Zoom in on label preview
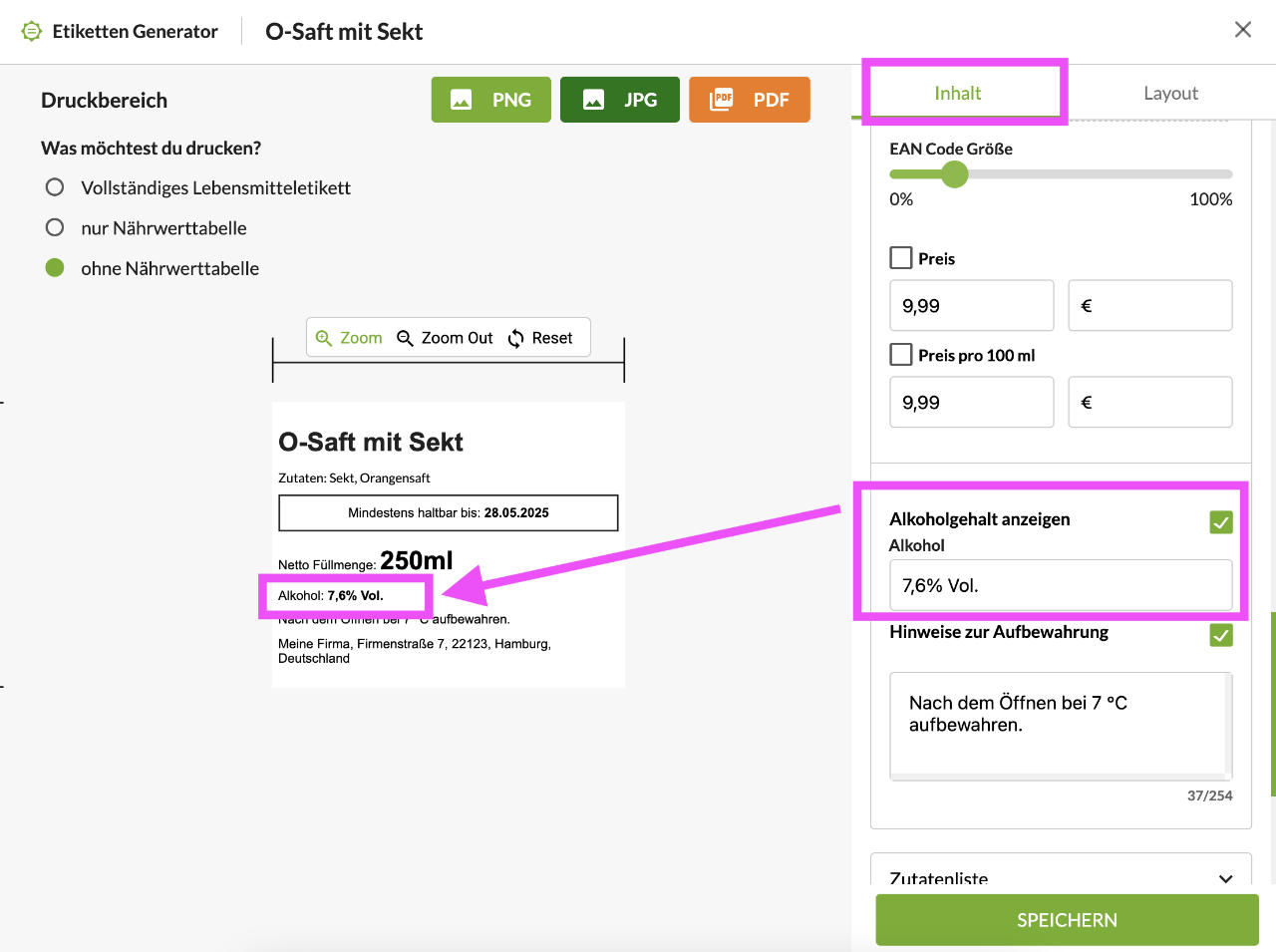The width and height of the screenshot is (1276, 952). (x=349, y=338)
